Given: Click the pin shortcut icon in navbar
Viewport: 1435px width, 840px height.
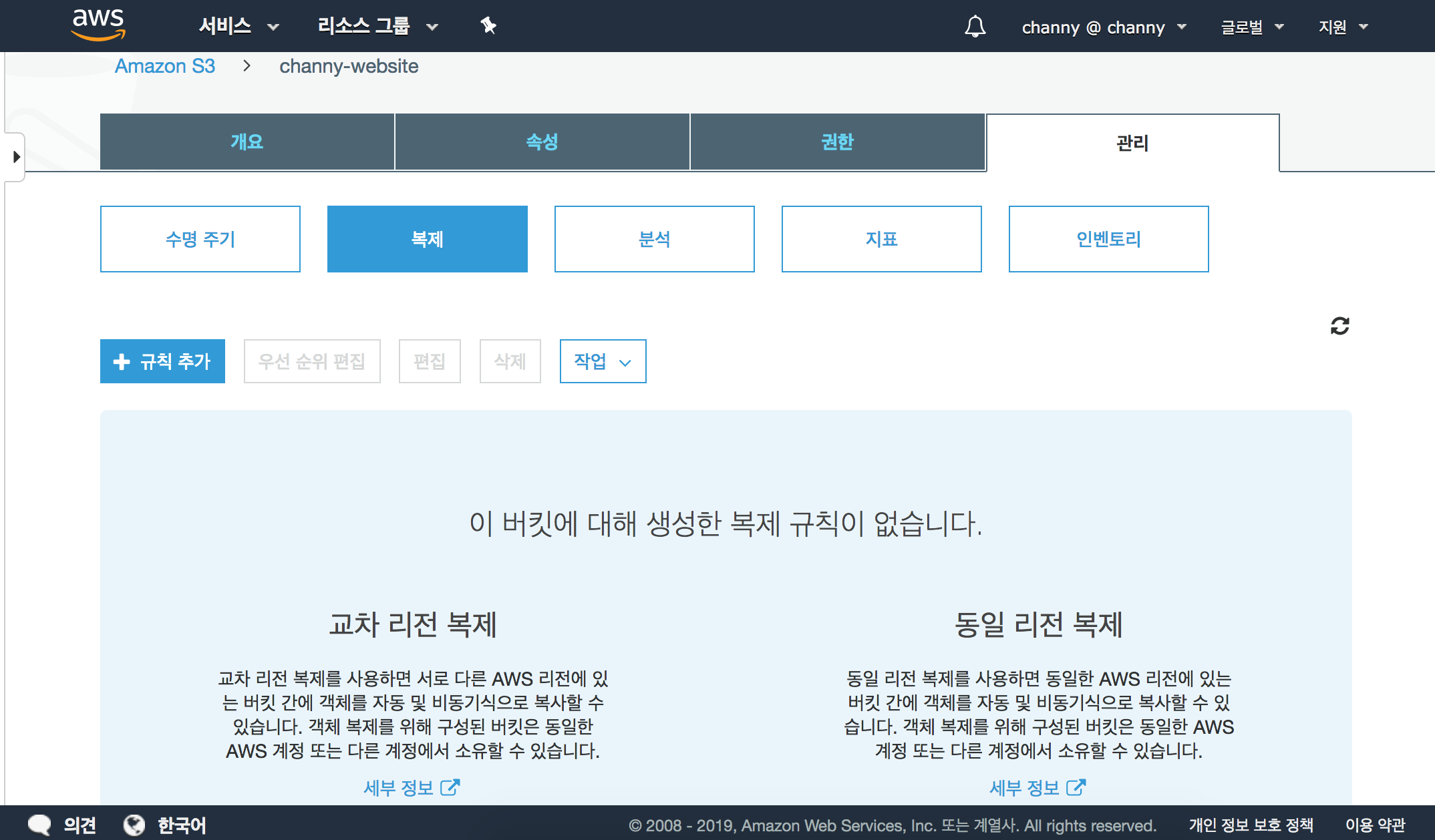Looking at the screenshot, I should (x=488, y=26).
